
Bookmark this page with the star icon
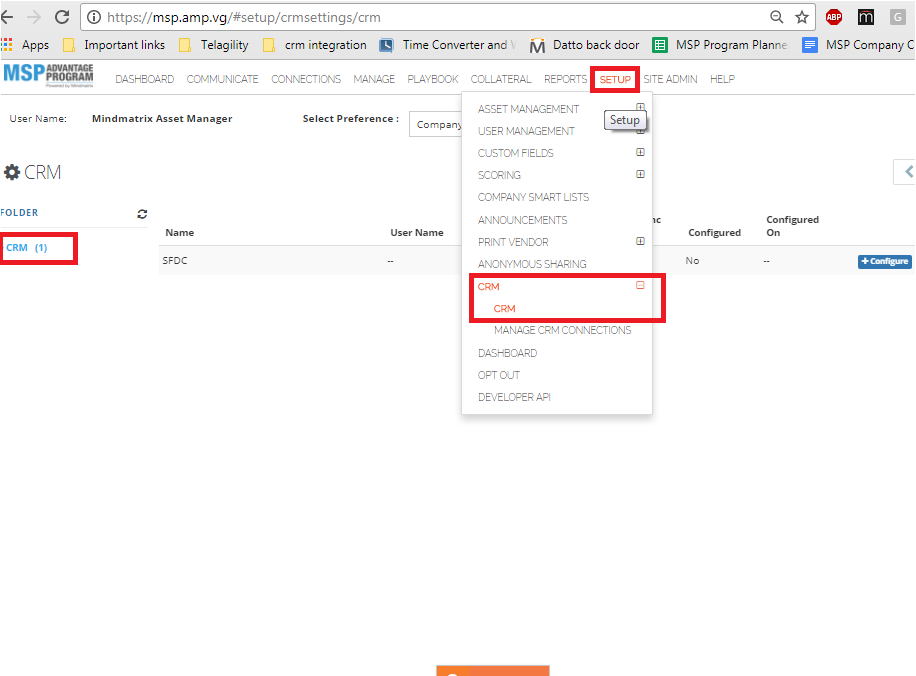(802, 17)
